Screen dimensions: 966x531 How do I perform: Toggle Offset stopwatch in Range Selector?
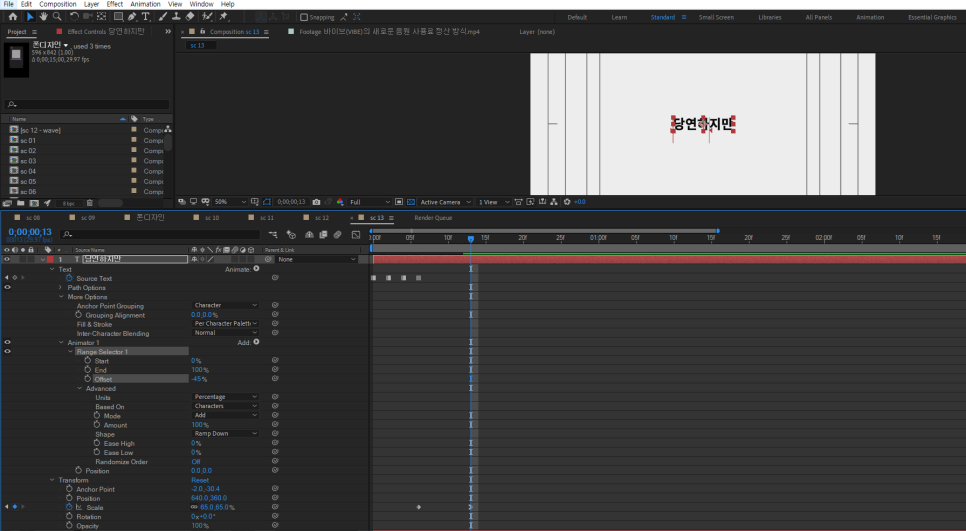click(x=87, y=379)
